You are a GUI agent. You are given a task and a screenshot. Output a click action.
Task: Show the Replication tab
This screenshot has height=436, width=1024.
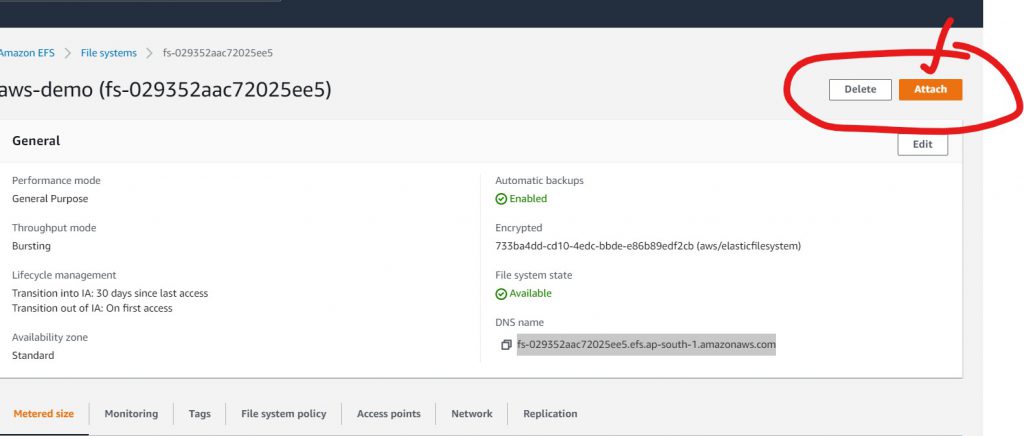pos(550,414)
